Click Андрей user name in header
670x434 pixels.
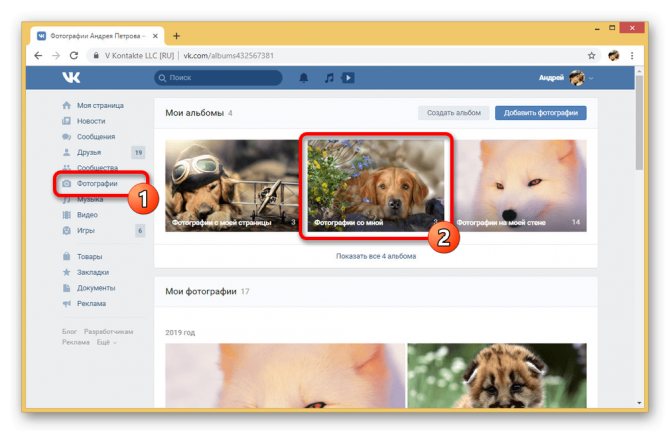coord(551,78)
